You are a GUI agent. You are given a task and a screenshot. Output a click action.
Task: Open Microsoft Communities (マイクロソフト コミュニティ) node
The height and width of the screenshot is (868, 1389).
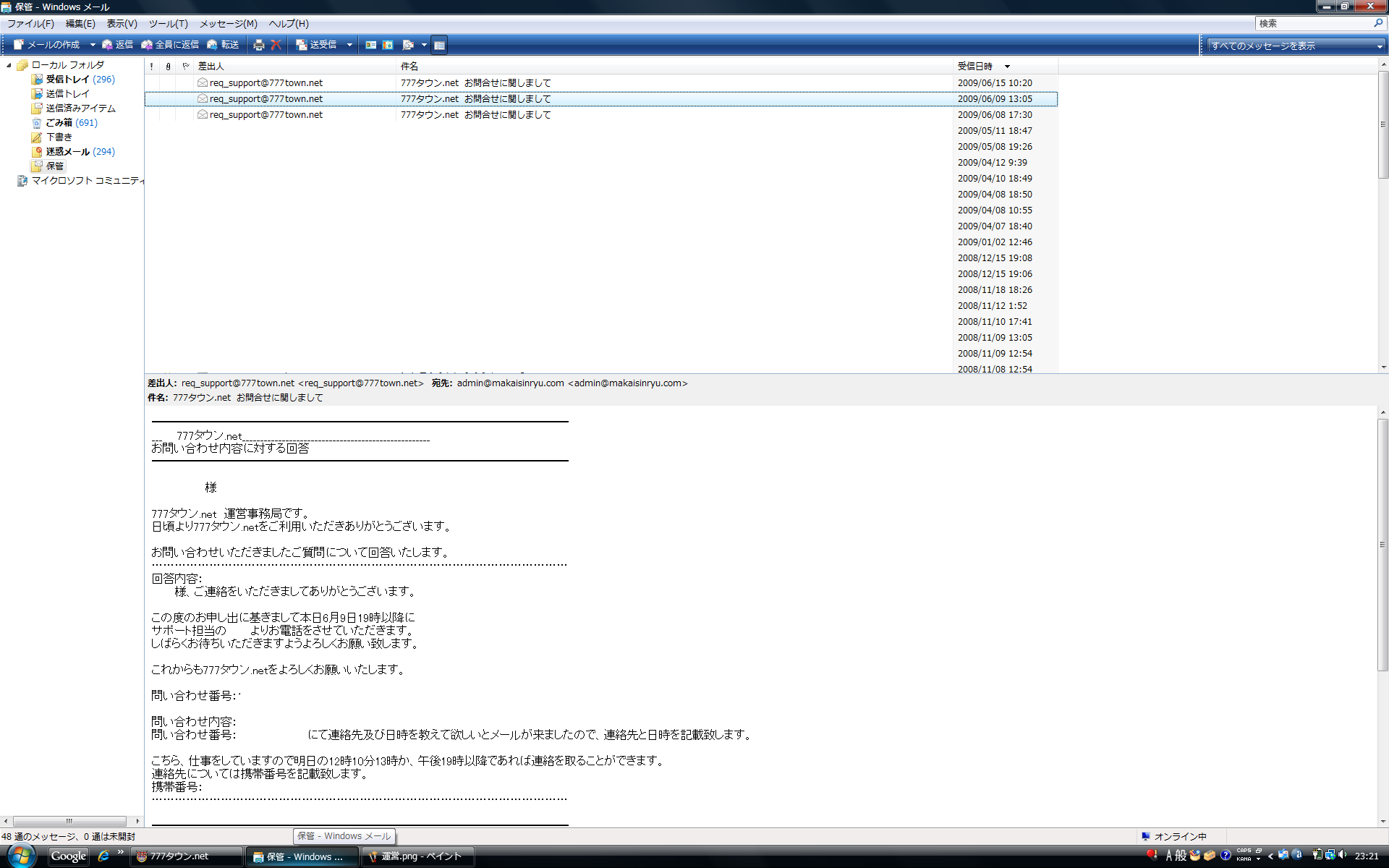click(x=80, y=181)
